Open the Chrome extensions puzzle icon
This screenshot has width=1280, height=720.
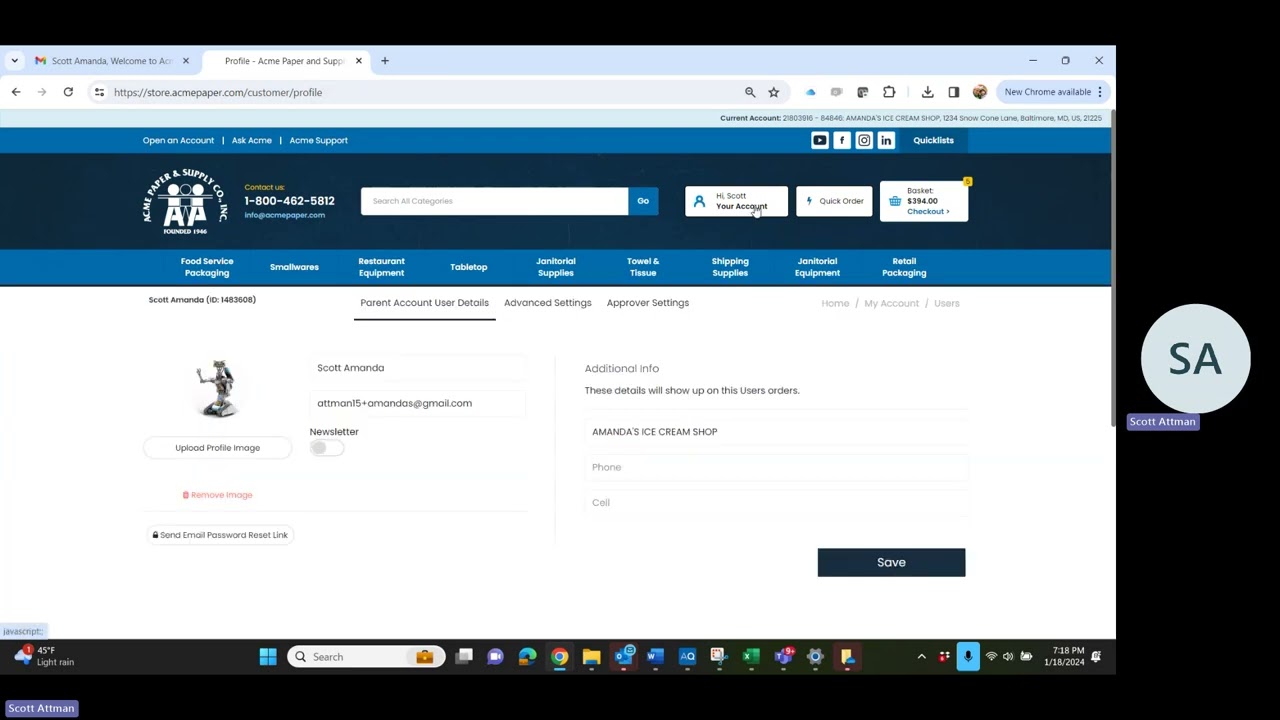889,92
